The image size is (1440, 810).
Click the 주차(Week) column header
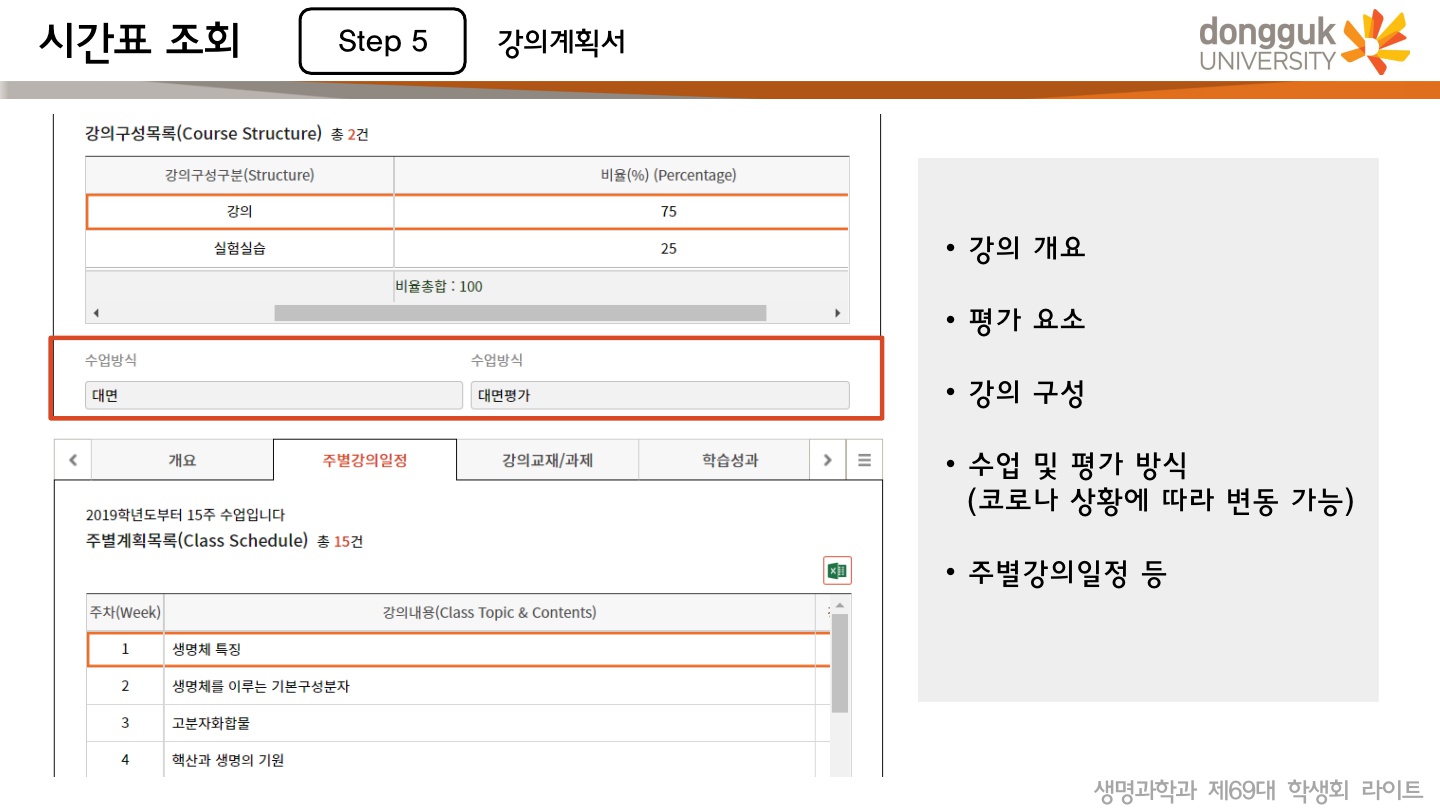click(126, 612)
